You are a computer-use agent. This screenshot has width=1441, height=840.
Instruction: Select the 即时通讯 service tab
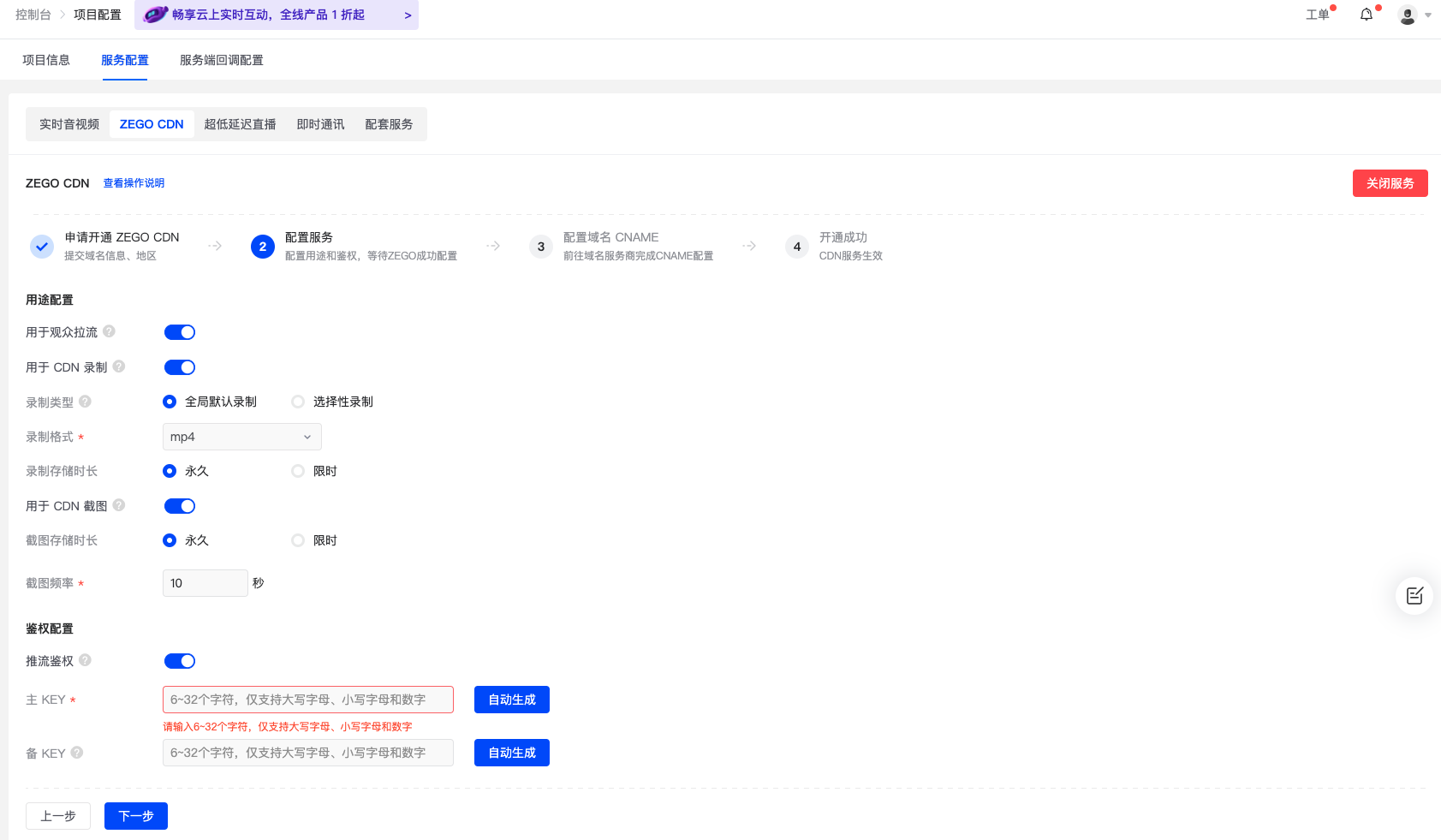[x=321, y=124]
